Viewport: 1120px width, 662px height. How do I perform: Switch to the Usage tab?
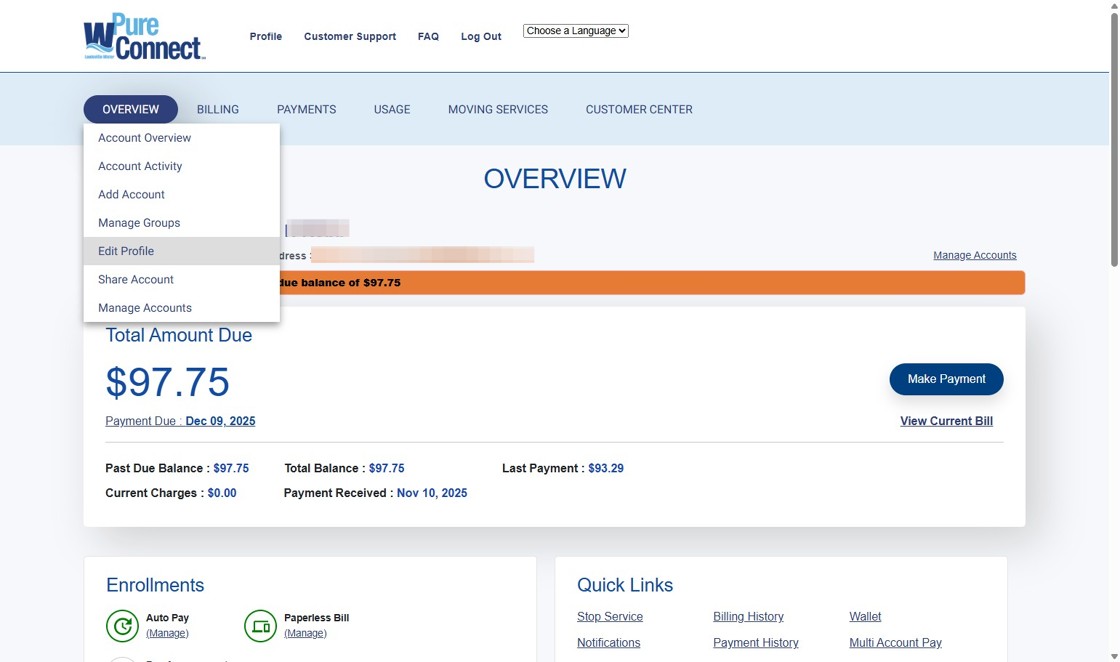tap(392, 109)
